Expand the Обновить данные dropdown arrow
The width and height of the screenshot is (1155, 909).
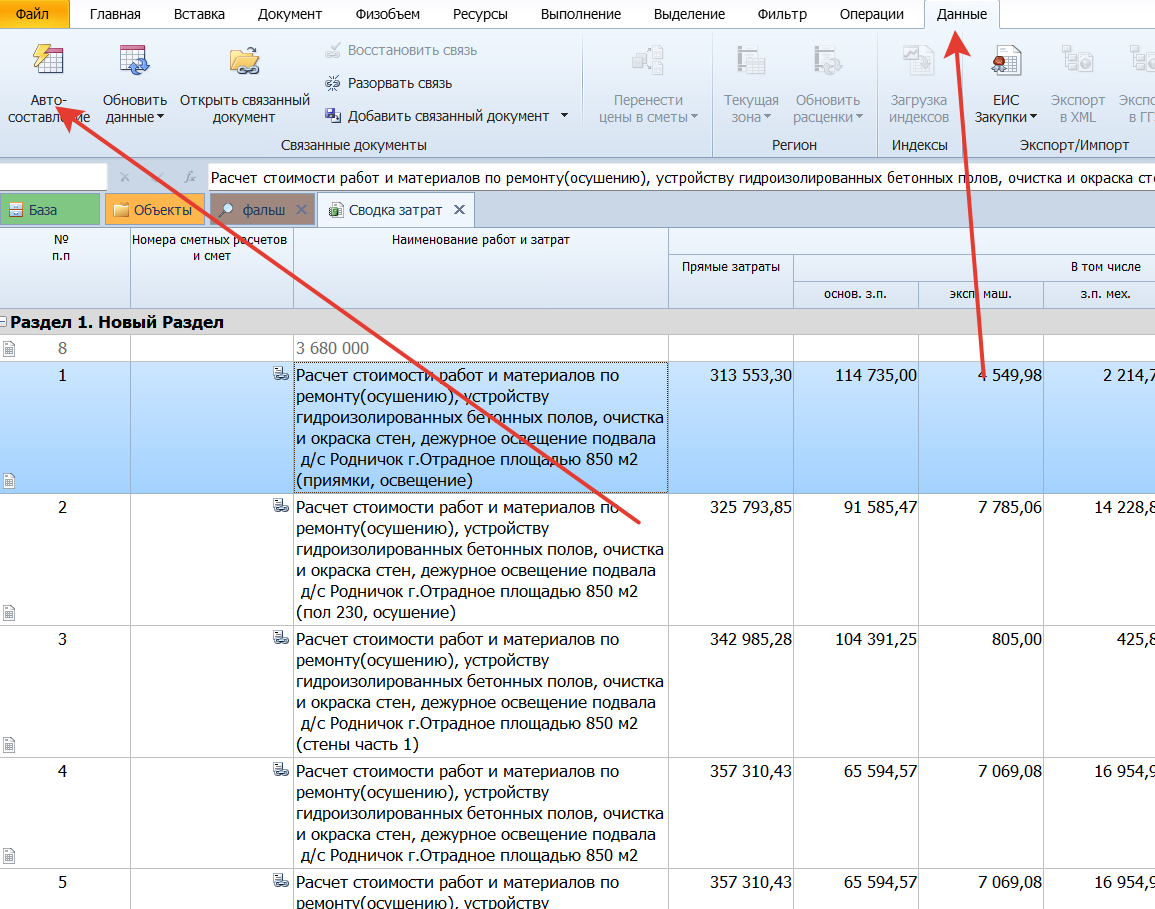(x=160, y=118)
